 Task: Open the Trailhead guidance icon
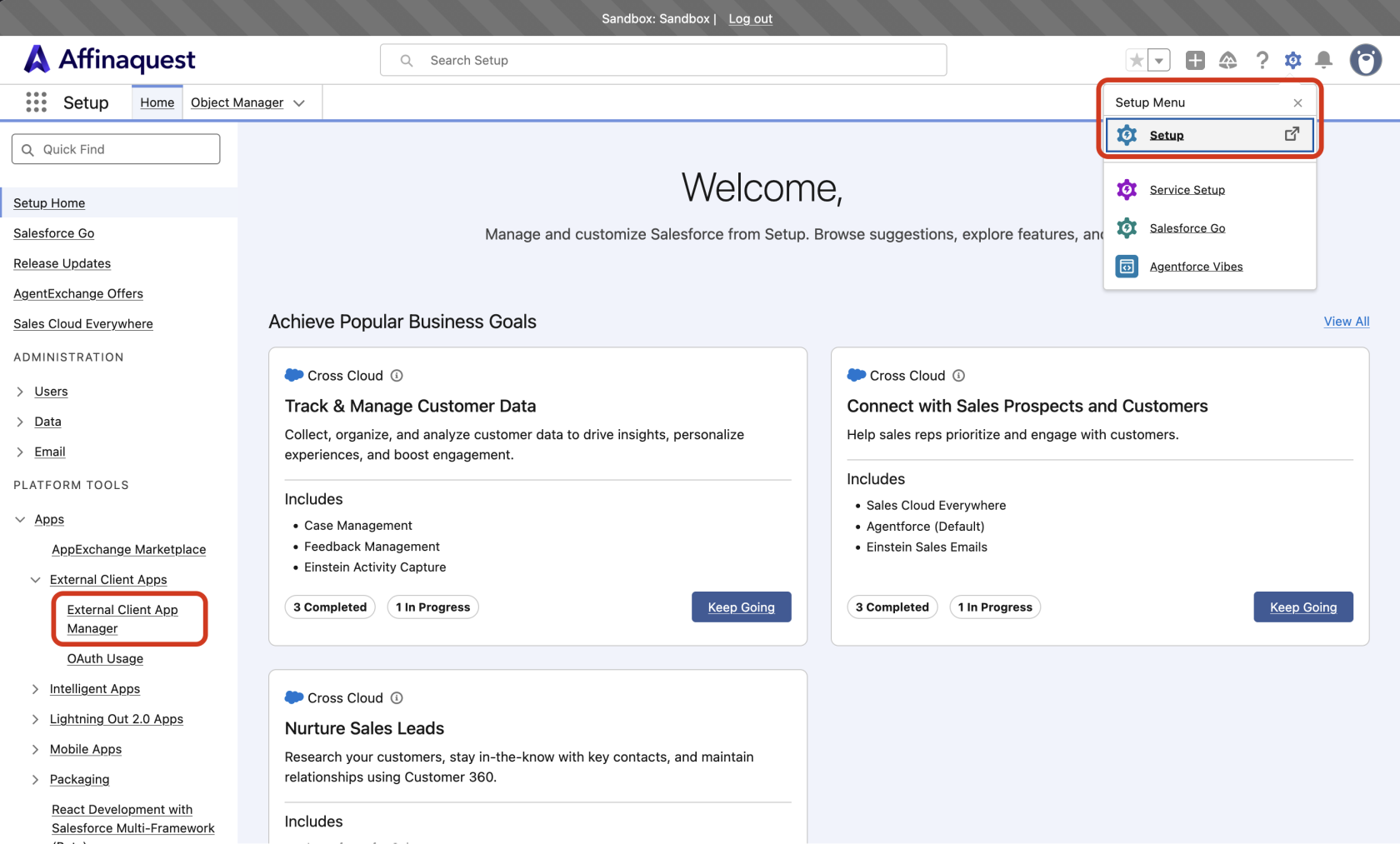pyautogui.click(x=1227, y=60)
